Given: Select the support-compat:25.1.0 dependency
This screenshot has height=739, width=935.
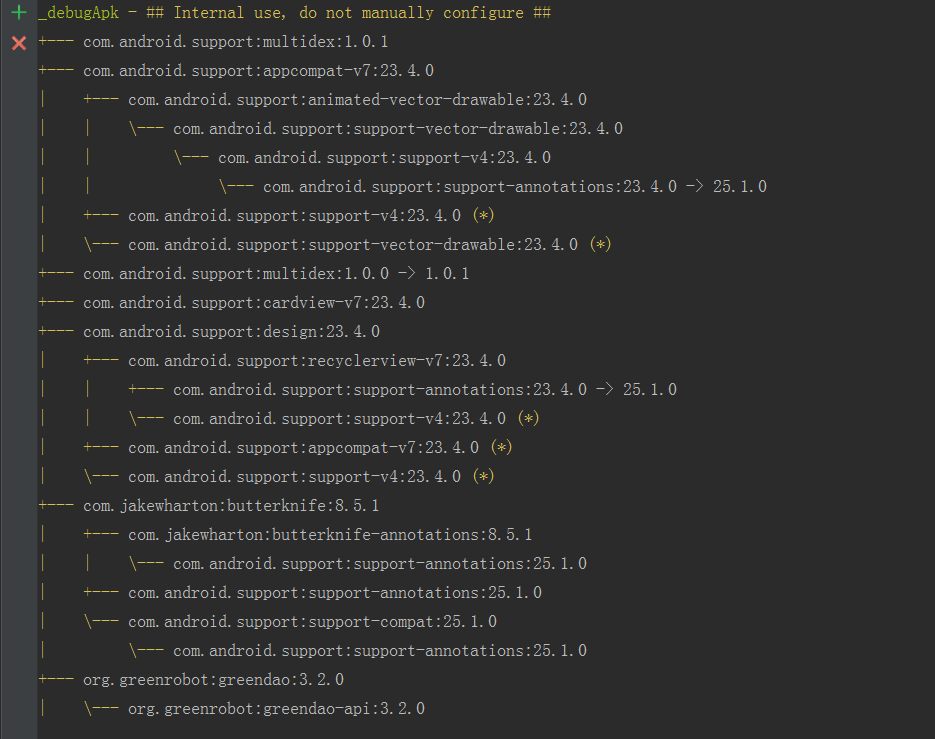Looking at the screenshot, I should 312,621.
